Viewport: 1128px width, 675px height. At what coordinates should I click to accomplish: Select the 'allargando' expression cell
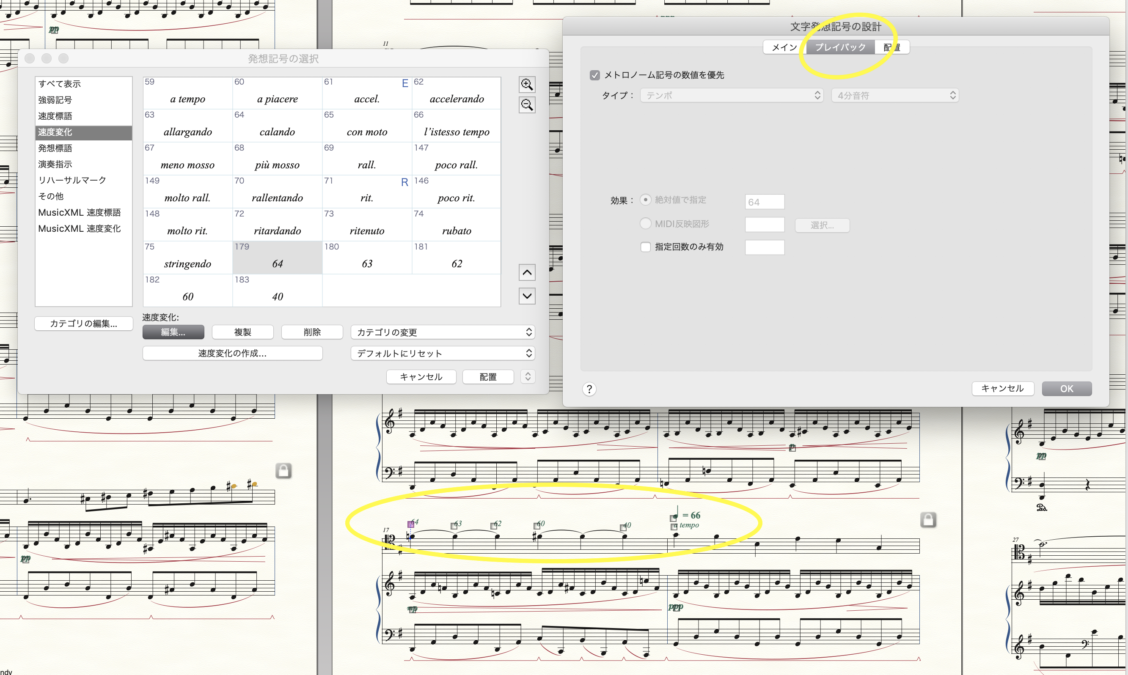tap(188, 126)
